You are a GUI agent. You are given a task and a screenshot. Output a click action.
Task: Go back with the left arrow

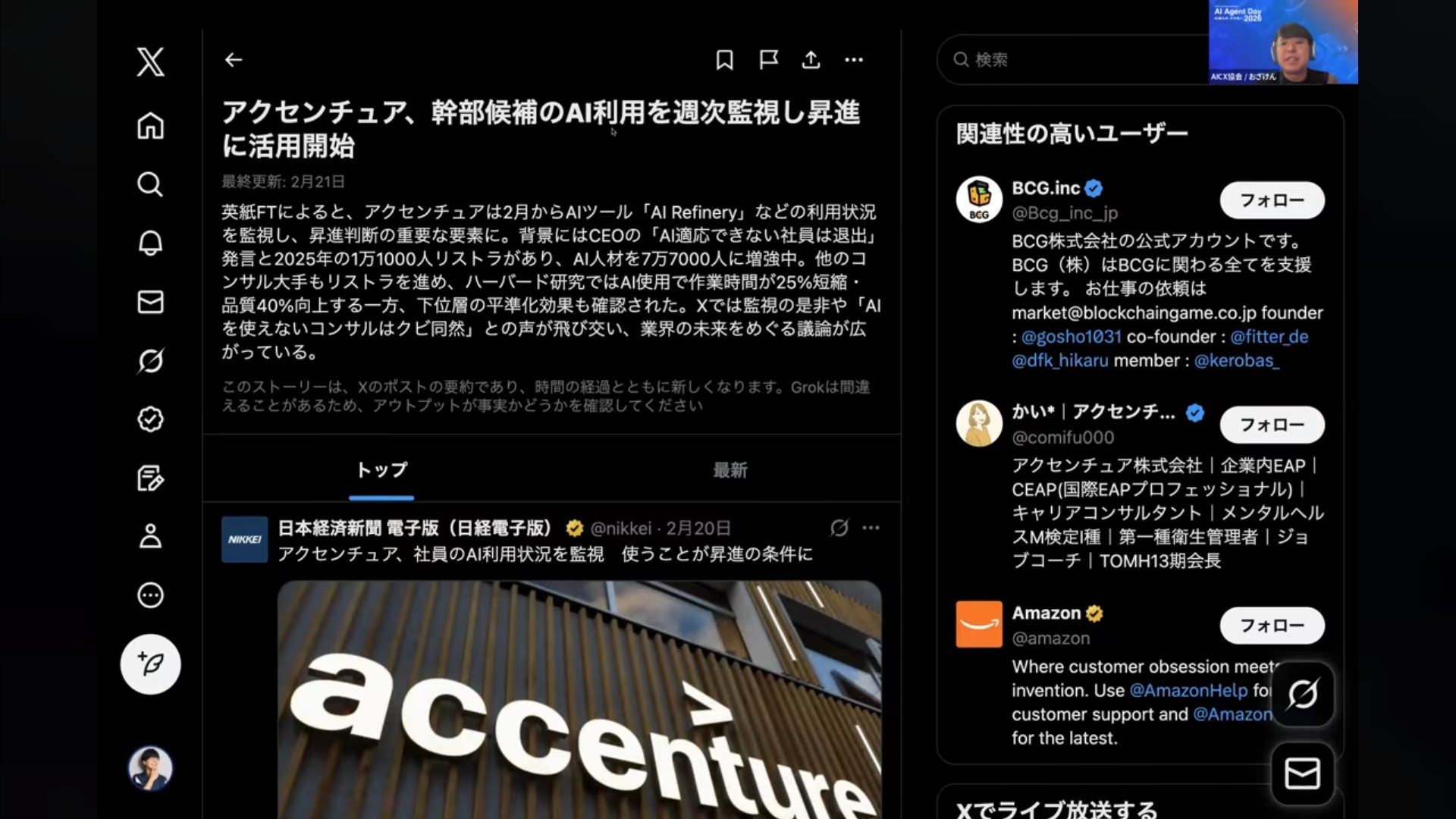pyautogui.click(x=234, y=60)
